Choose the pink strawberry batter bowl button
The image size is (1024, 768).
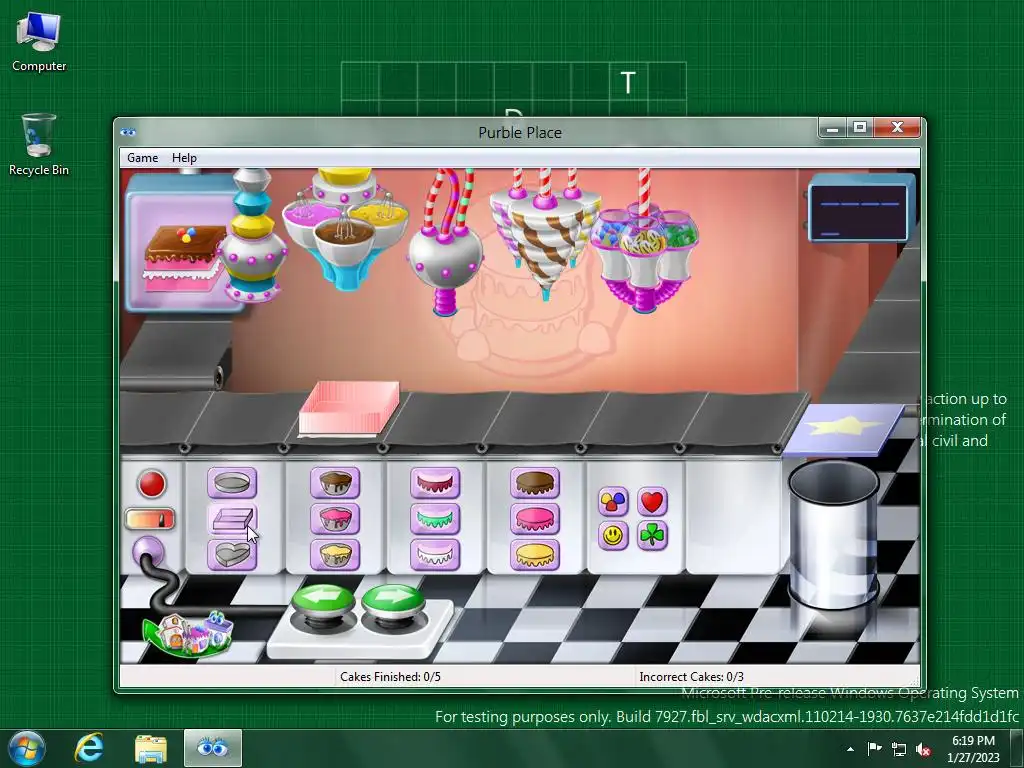335,519
